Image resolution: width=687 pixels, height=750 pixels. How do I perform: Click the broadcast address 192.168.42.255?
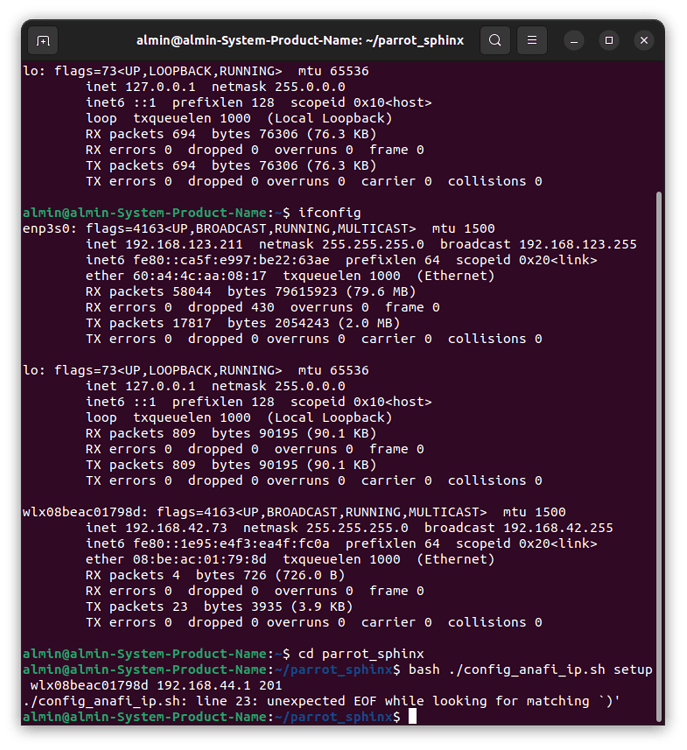[x=557, y=528]
